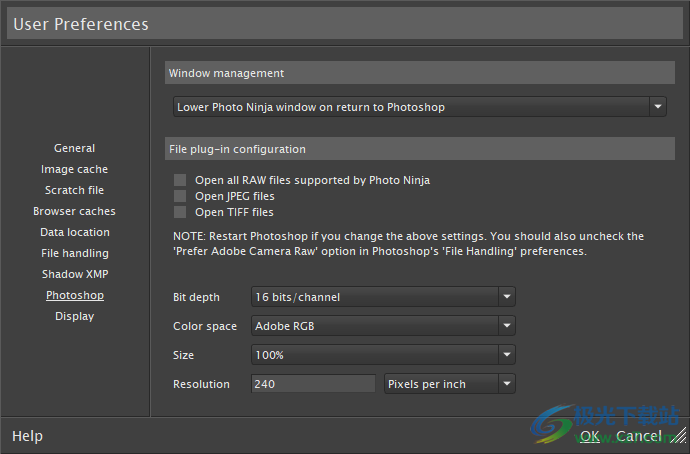Switch to Data location section

(x=75, y=232)
